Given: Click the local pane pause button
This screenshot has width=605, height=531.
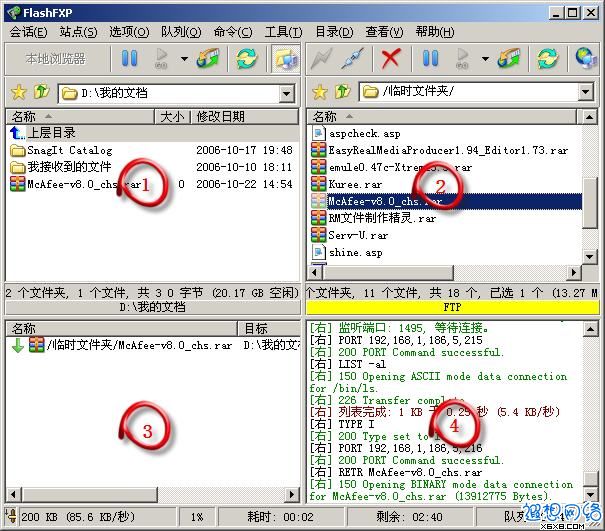Looking at the screenshot, I should 129,59.
